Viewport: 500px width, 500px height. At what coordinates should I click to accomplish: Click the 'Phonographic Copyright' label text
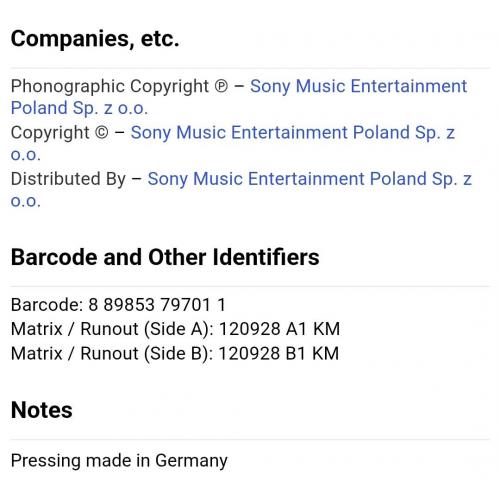tap(110, 87)
